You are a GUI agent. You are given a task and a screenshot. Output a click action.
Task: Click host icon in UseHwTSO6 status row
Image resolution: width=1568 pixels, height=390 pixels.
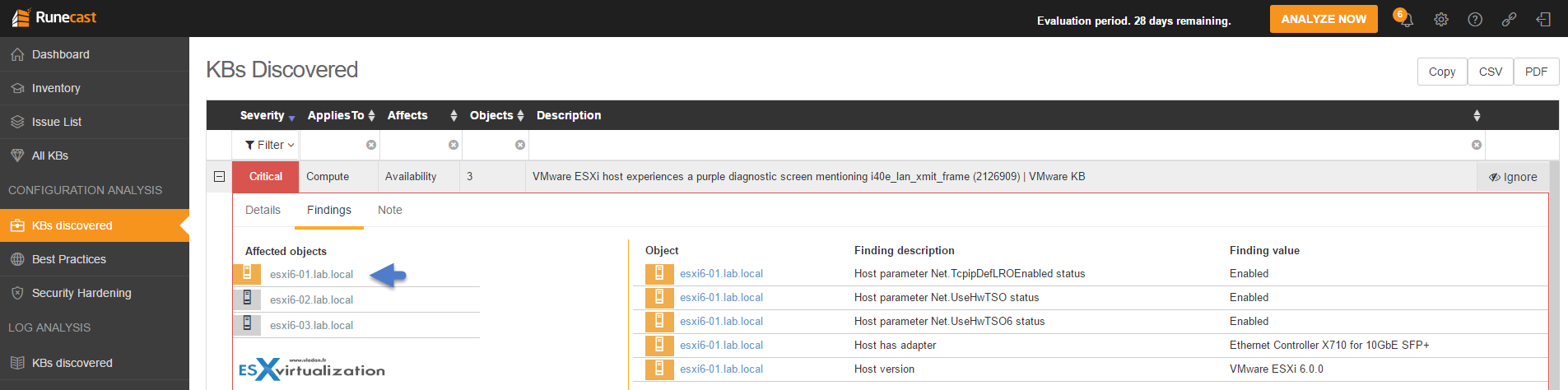tap(659, 321)
